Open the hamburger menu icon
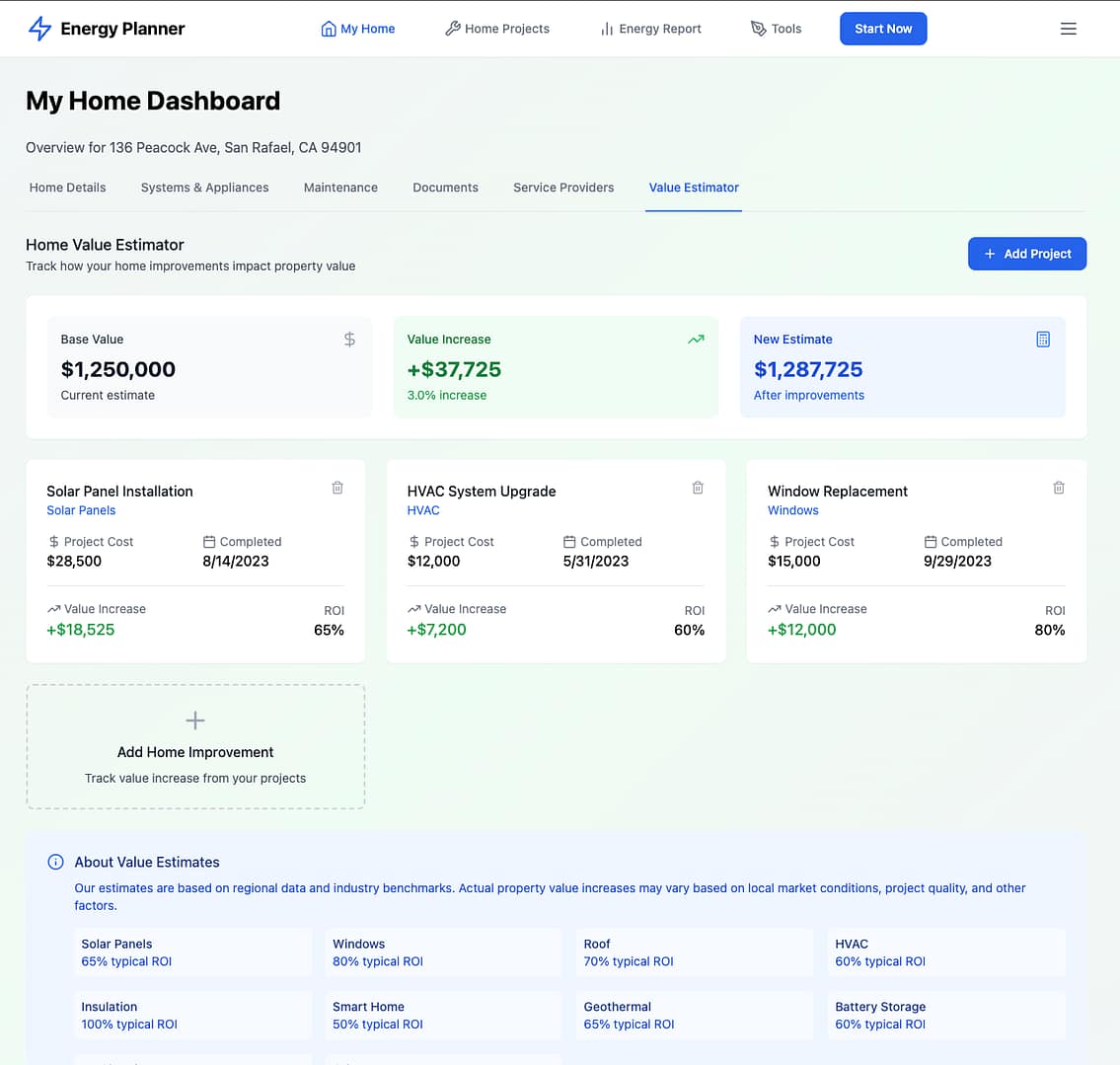Screen dimensions: 1120x1065 pyautogui.click(x=1068, y=29)
